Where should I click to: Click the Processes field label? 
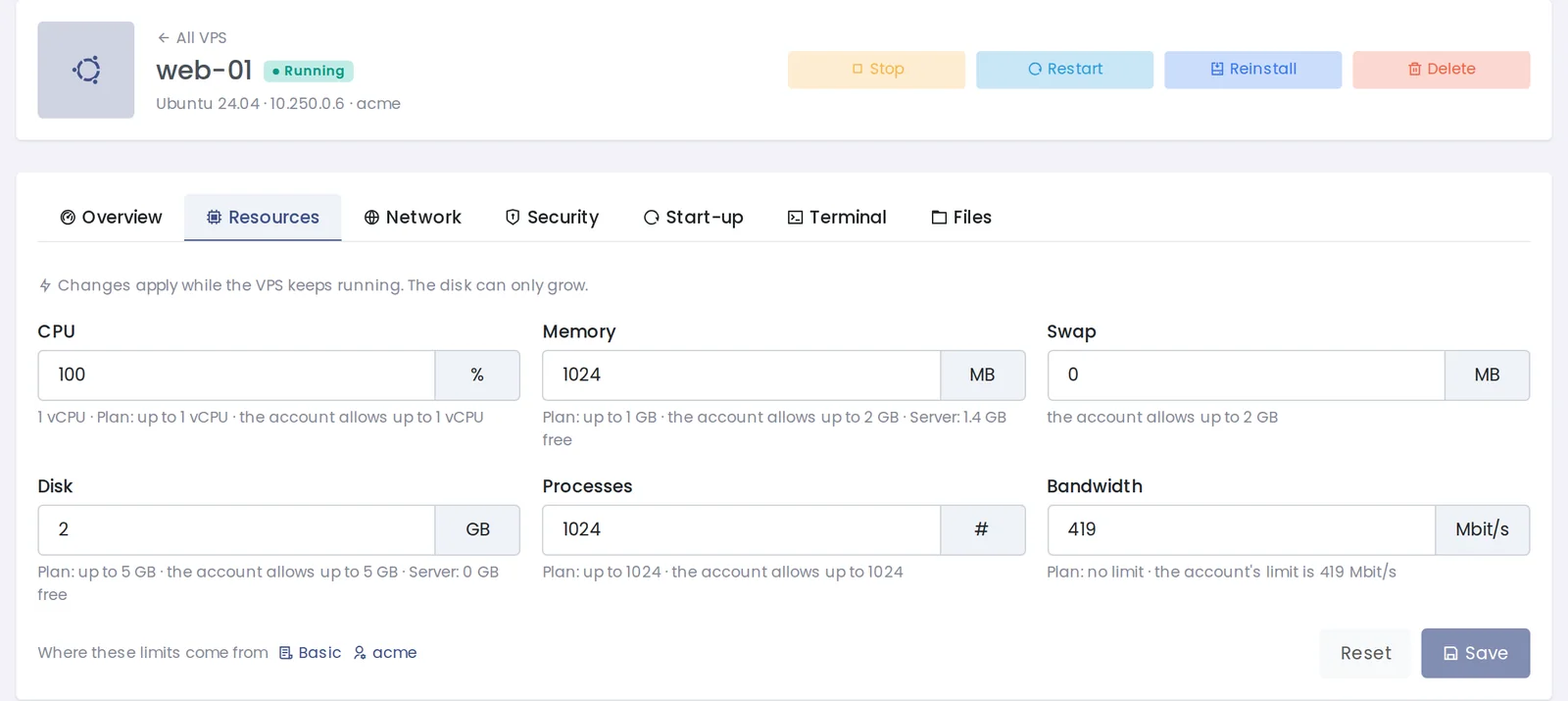coord(587,486)
